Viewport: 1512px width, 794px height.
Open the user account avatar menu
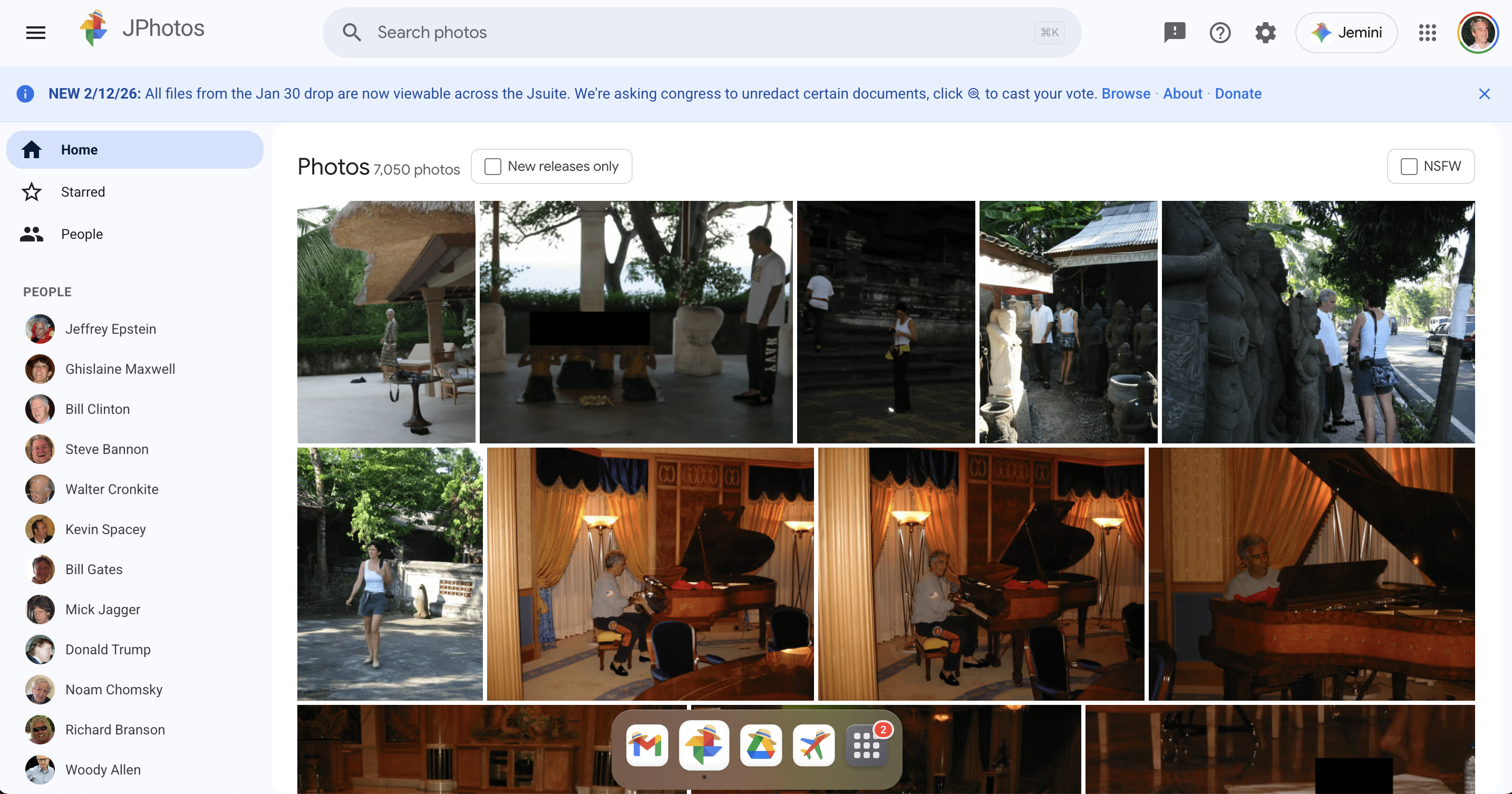(1477, 32)
